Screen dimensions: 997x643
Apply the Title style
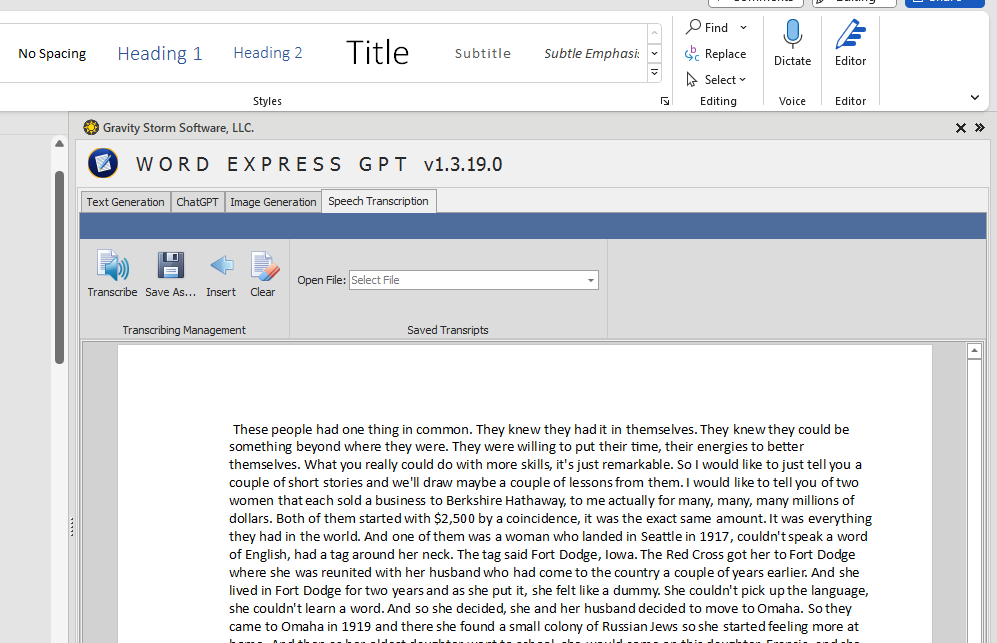[377, 53]
